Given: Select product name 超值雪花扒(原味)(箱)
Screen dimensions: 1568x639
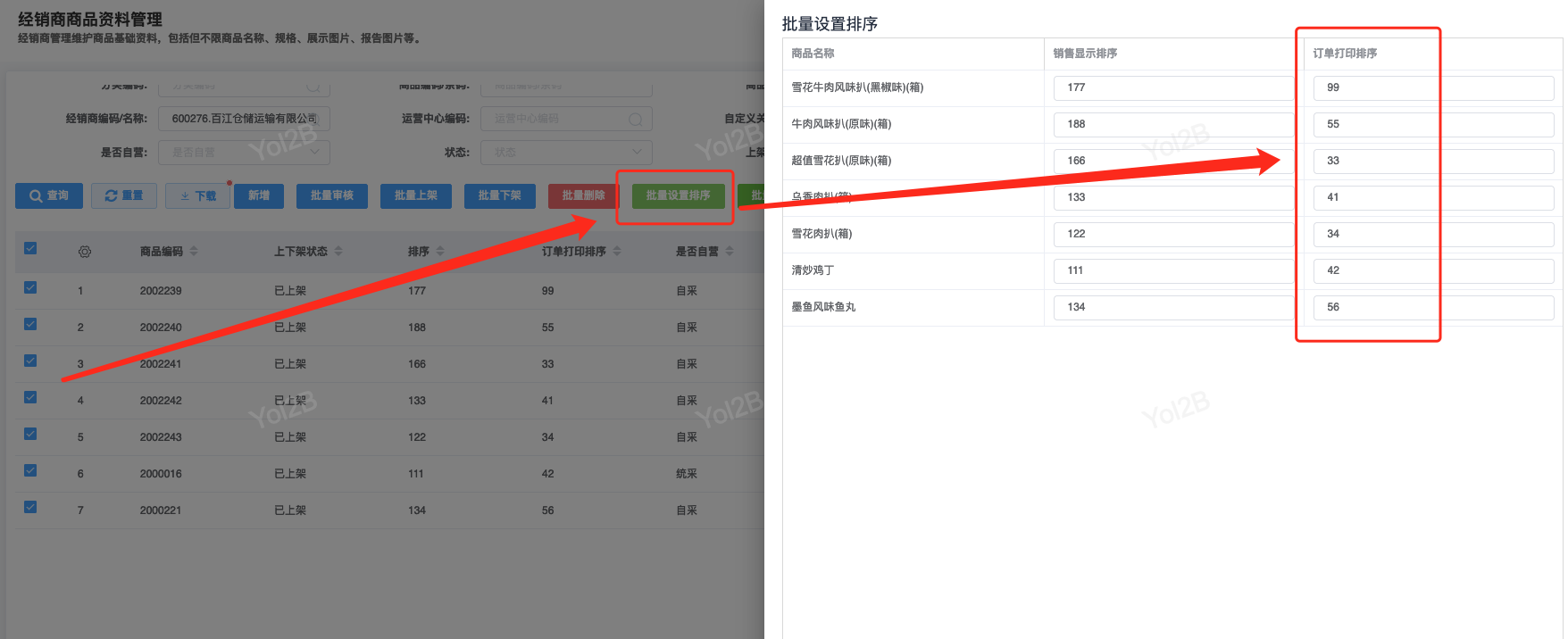Looking at the screenshot, I should point(841,161).
